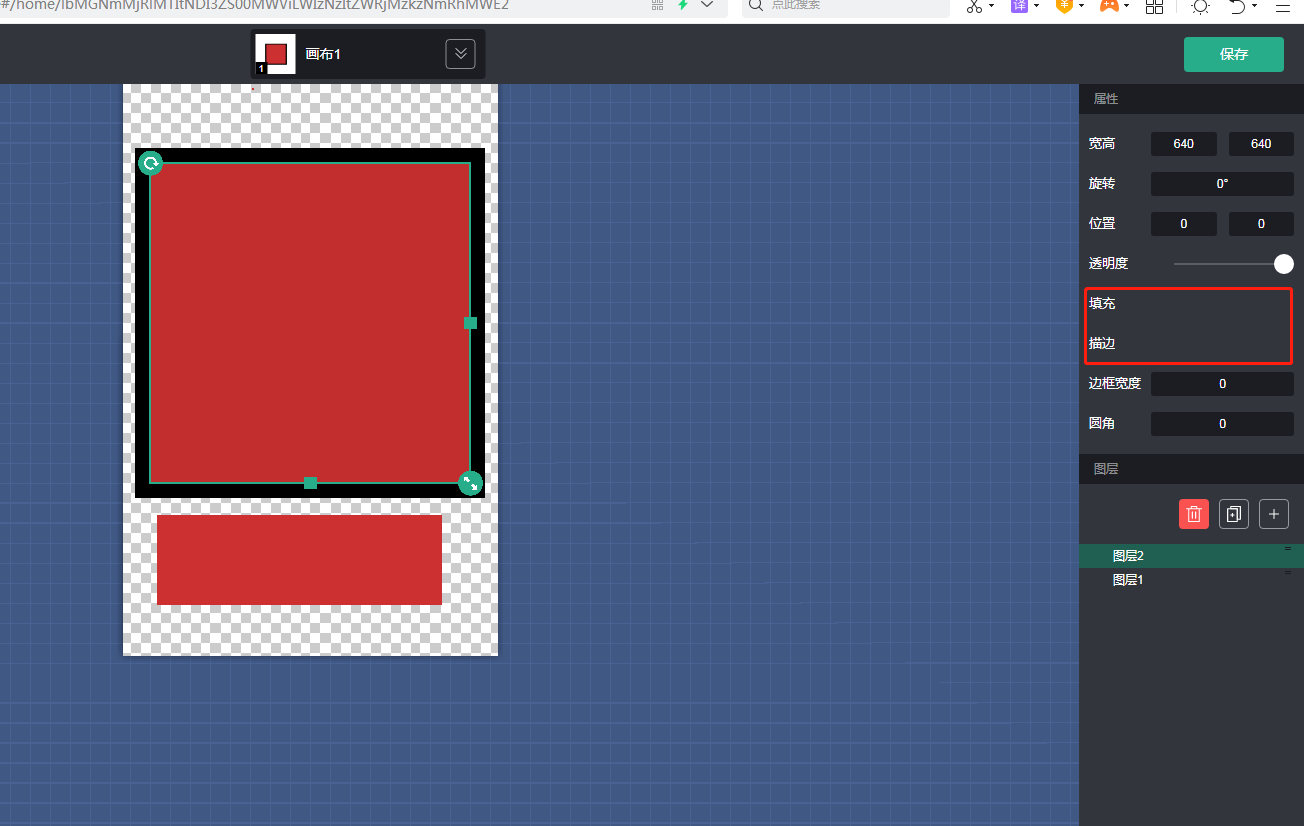Click the QR code icon in address bar
1304x826 pixels.
click(657, 5)
